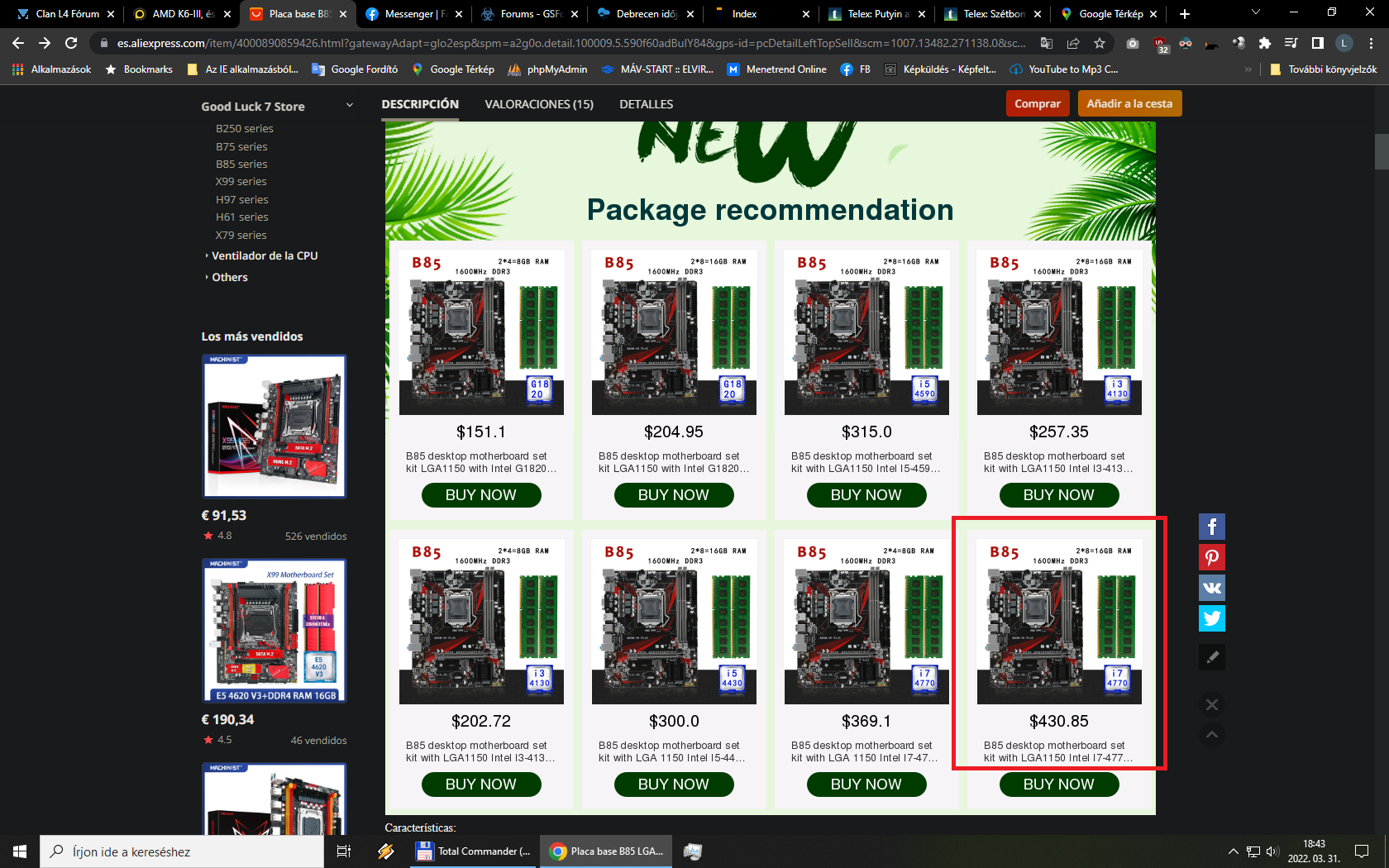Screen dimensions: 1389x868
Task: Click the Comprar button
Action: (1038, 103)
